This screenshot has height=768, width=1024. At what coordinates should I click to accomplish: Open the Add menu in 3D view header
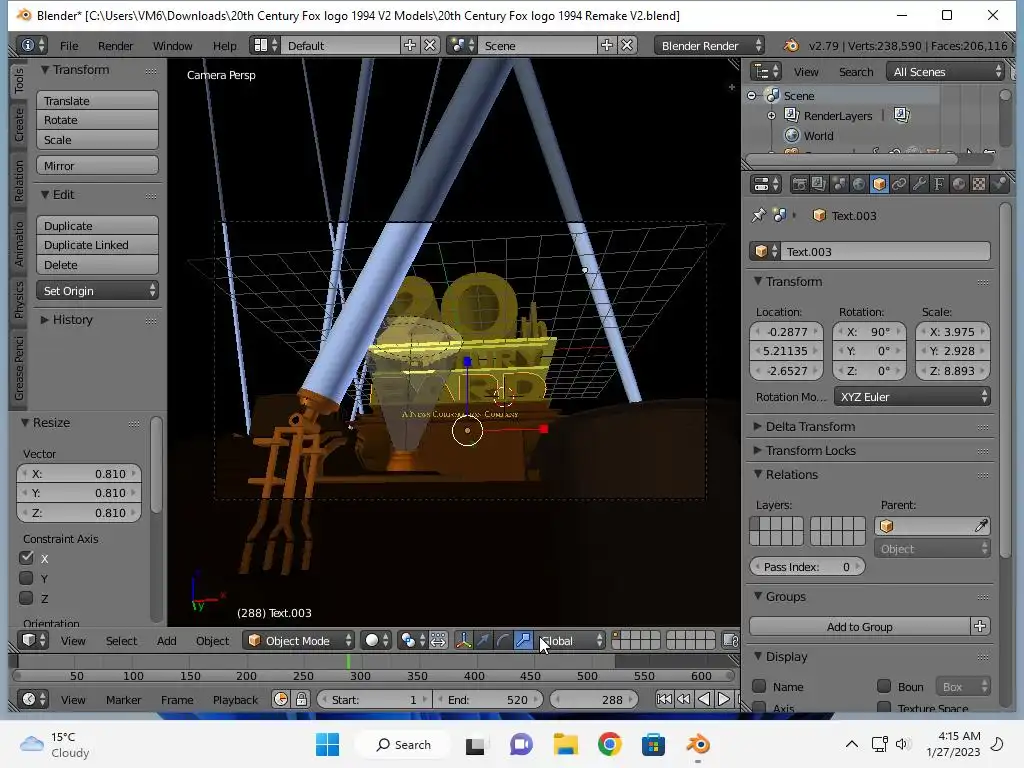(x=167, y=641)
